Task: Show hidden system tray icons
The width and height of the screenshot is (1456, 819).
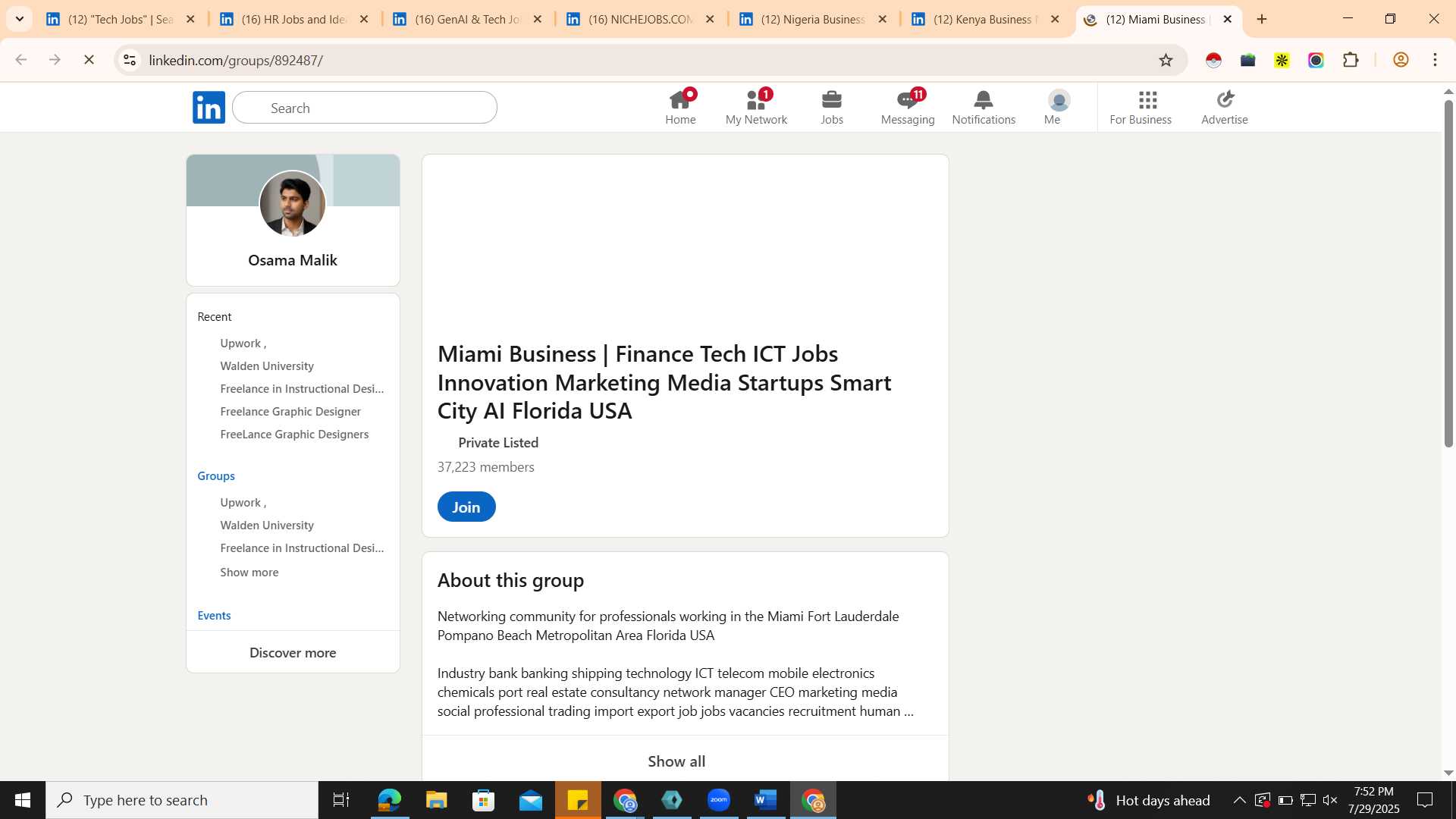Action: click(x=1239, y=800)
